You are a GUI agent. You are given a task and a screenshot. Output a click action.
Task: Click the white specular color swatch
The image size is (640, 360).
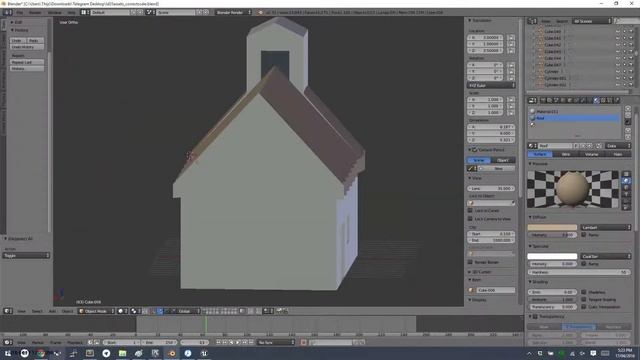(x=552, y=256)
